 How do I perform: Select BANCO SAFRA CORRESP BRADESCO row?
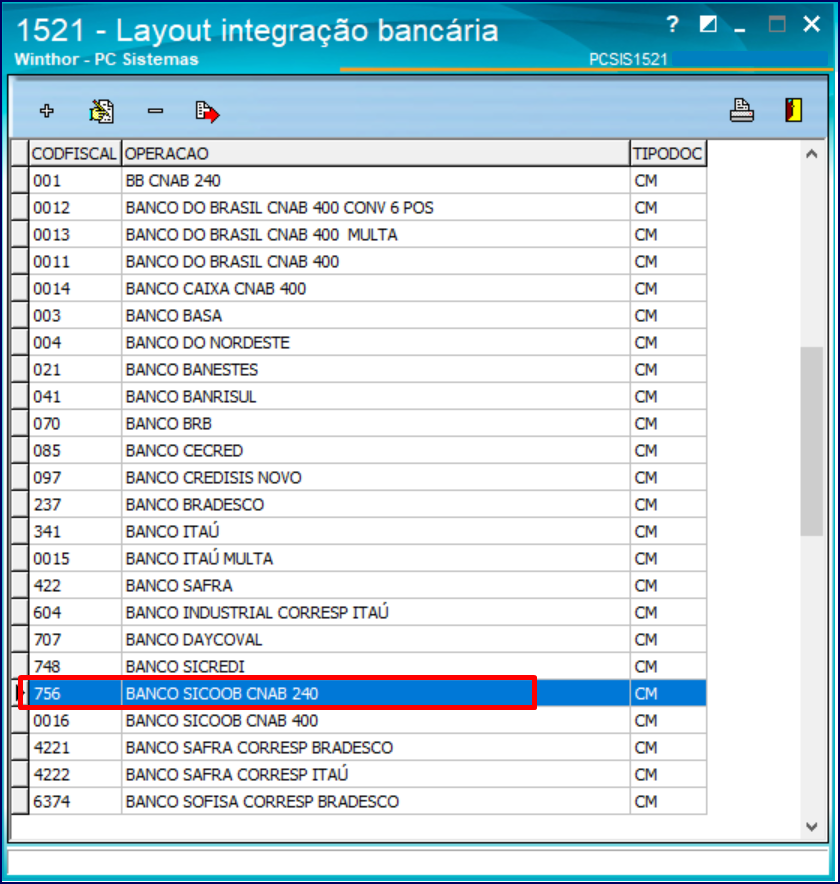pyautogui.click(x=368, y=748)
